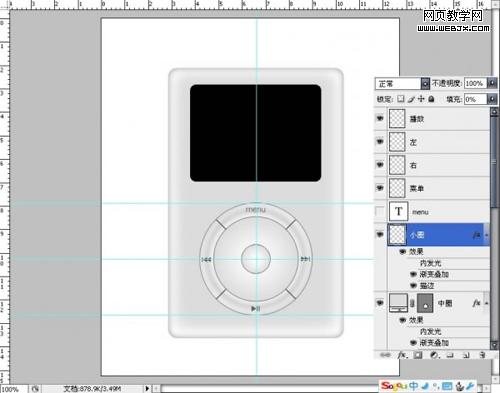This screenshot has height=393, width=500.
Task: Create a new layer group icon
Action: [x=450, y=355]
